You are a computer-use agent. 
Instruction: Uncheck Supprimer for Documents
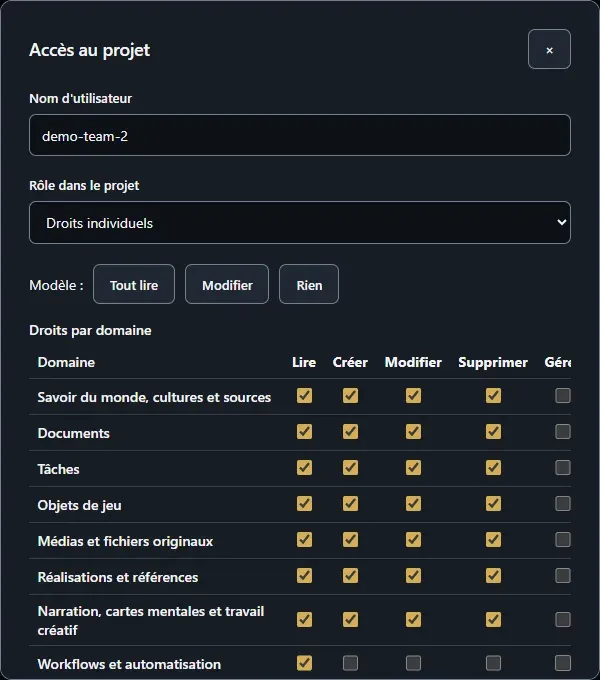493,432
